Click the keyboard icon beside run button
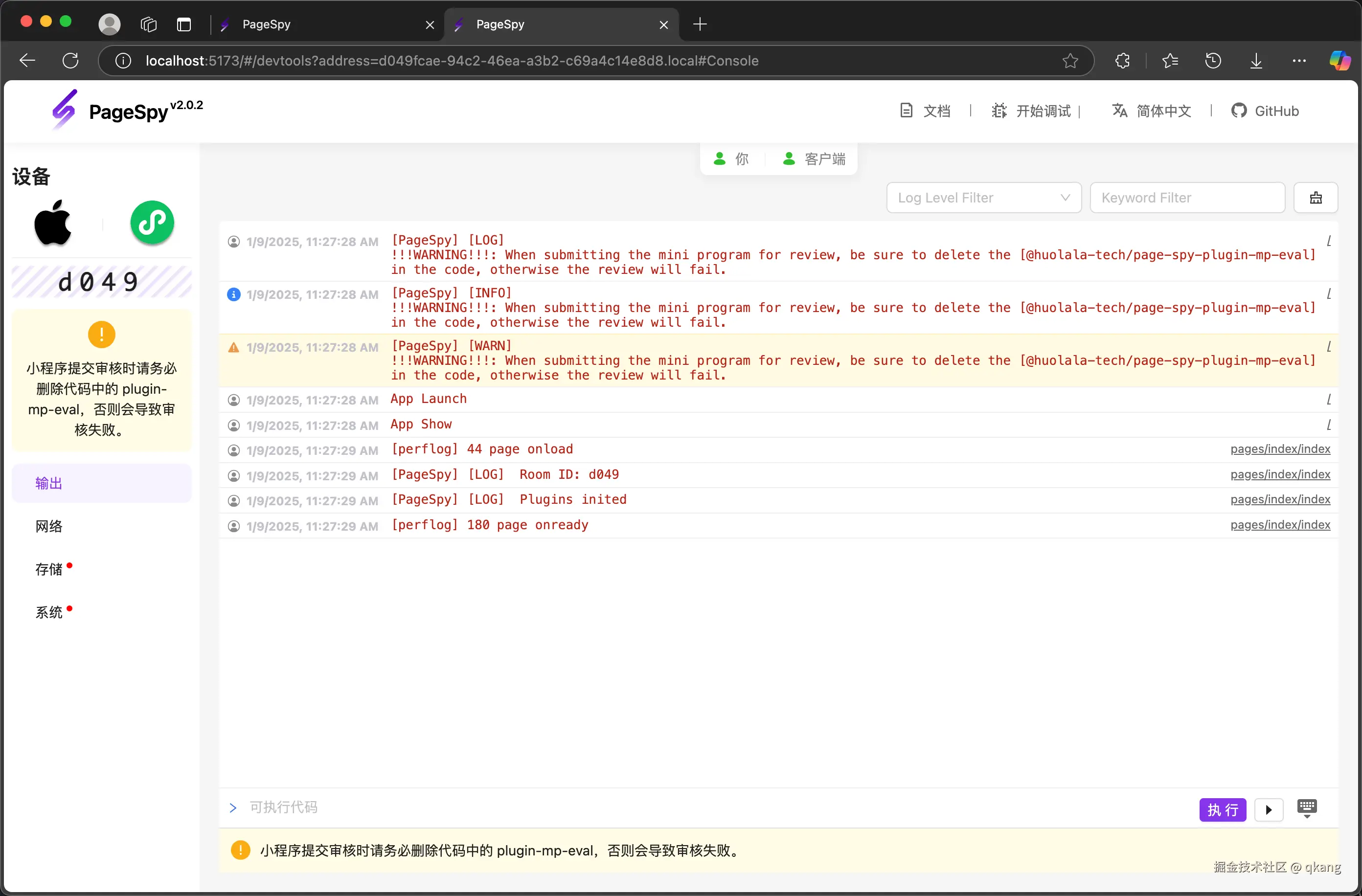 1307,808
